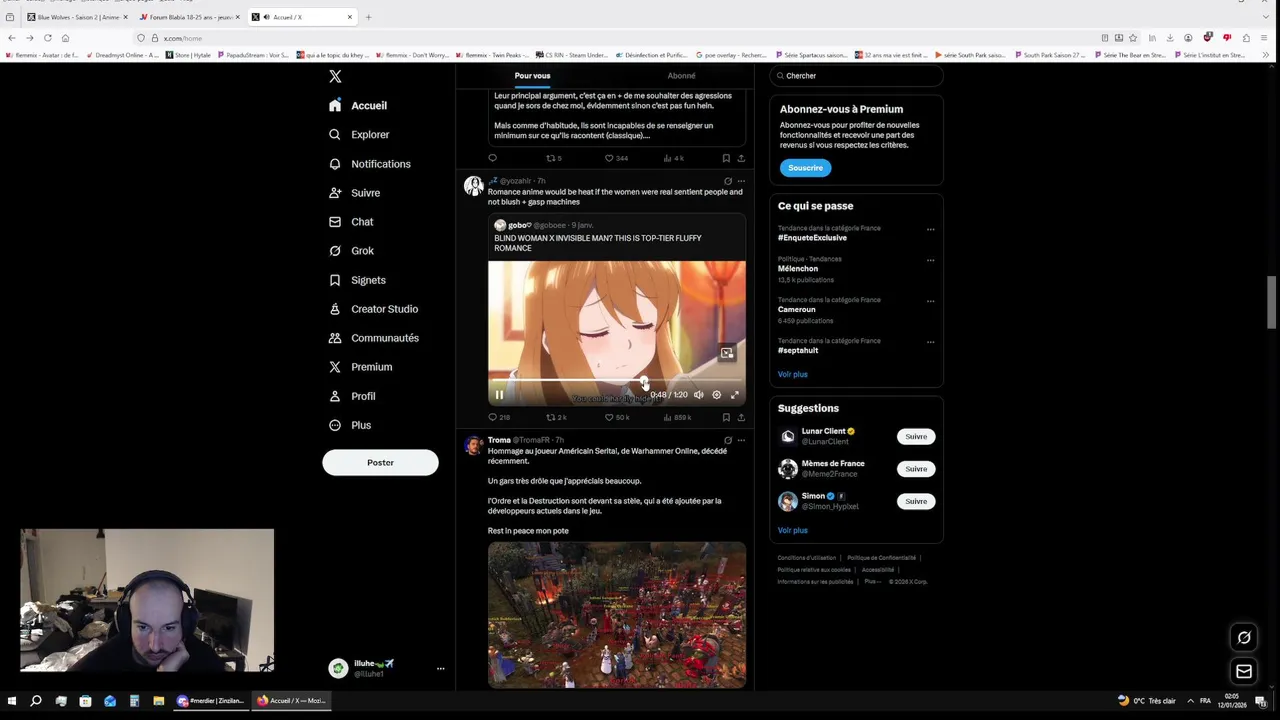Click the X logo above Accueil

(x=335, y=76)
